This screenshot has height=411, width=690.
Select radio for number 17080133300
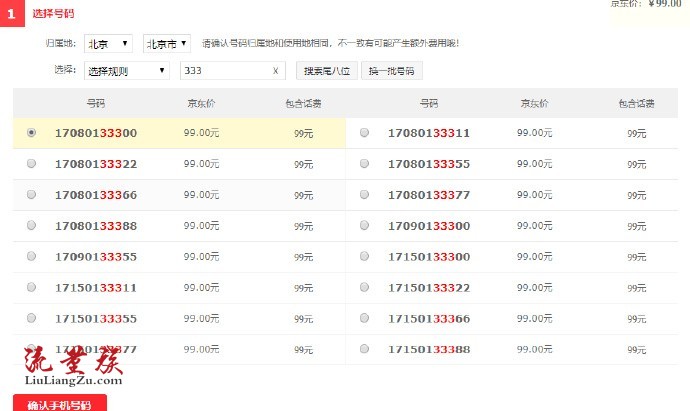31,132
